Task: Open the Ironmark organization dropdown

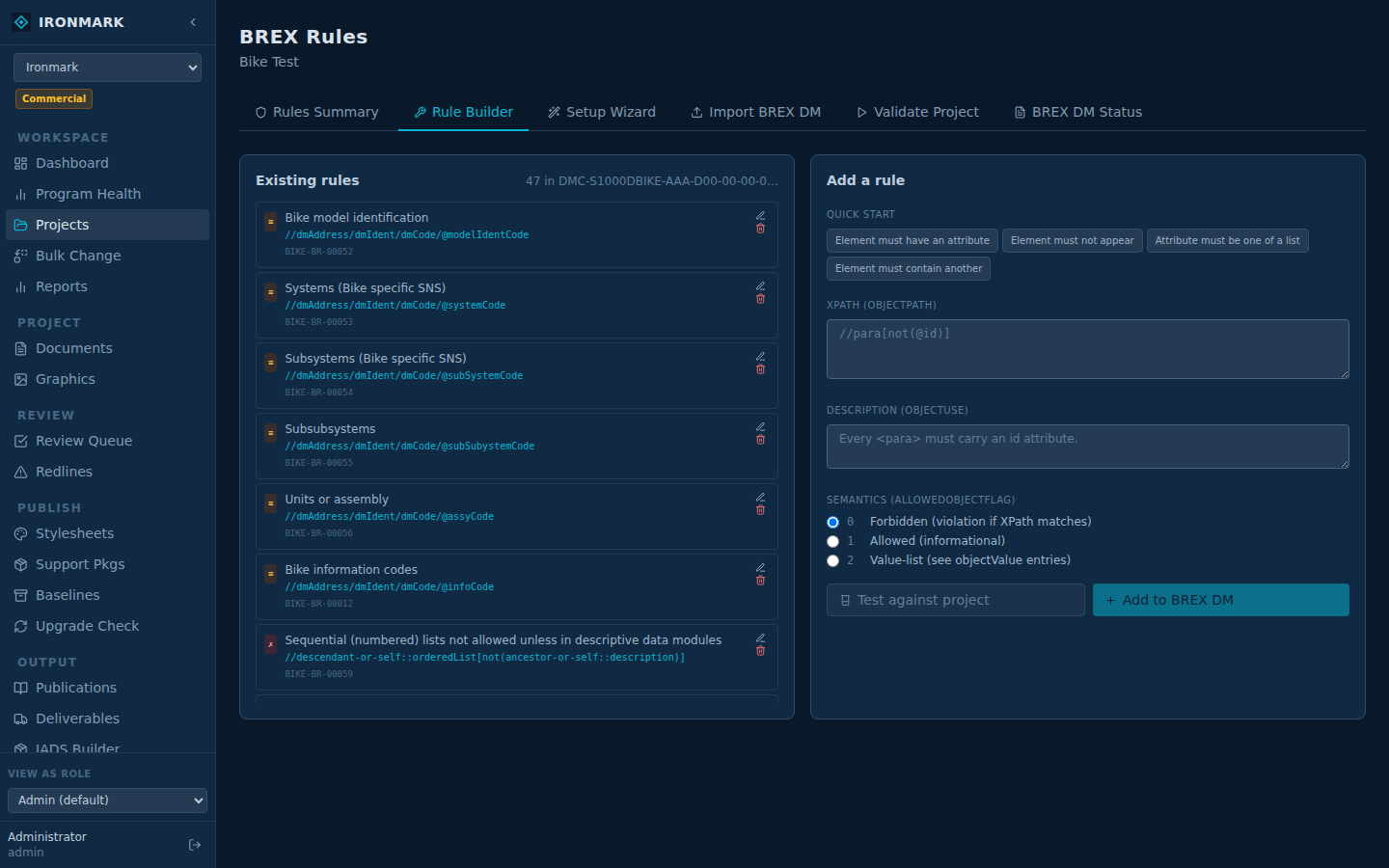Action: click(107, 68)
